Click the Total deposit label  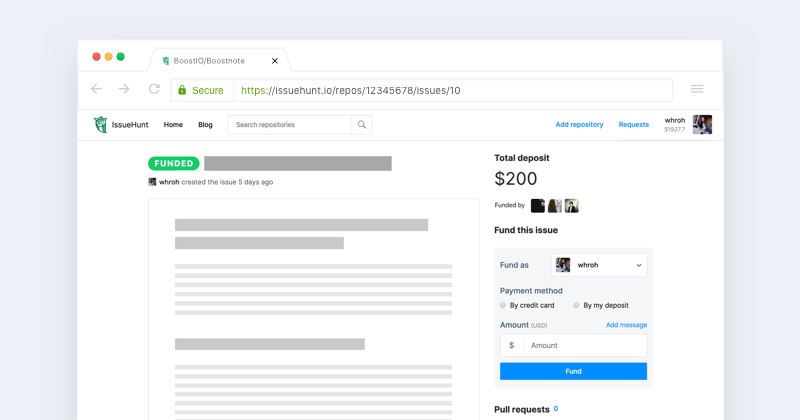pyautogui.click(x=521, y=158)
